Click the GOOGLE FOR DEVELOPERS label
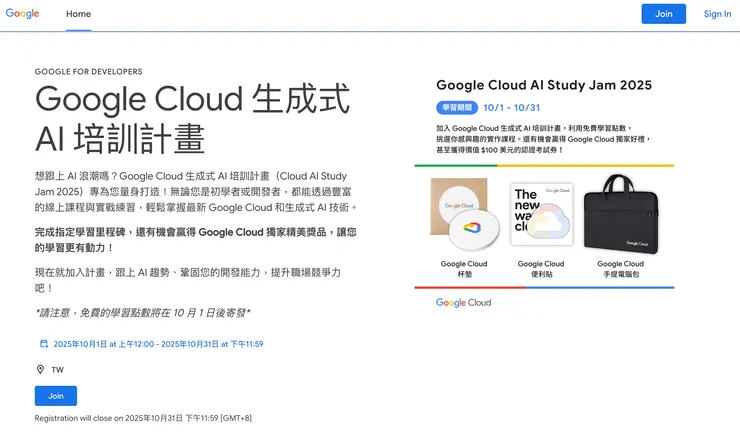Image resolution: width=740 pixels, height=438 pixels. click(x=88, y=72)
